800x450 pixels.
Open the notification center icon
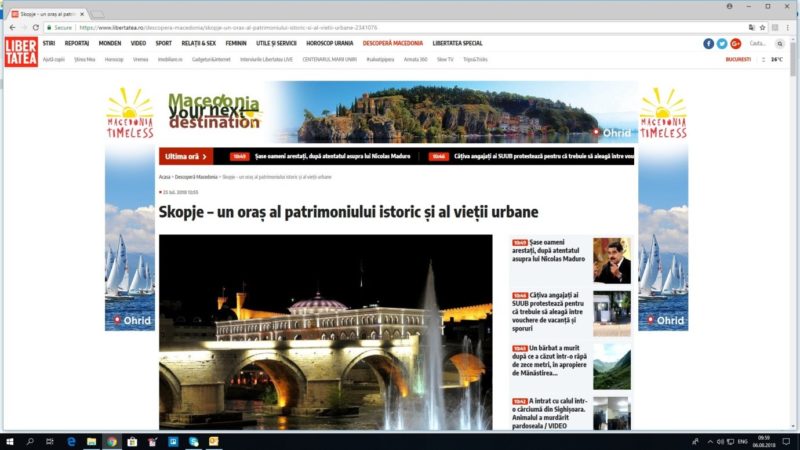pos(786,442)
